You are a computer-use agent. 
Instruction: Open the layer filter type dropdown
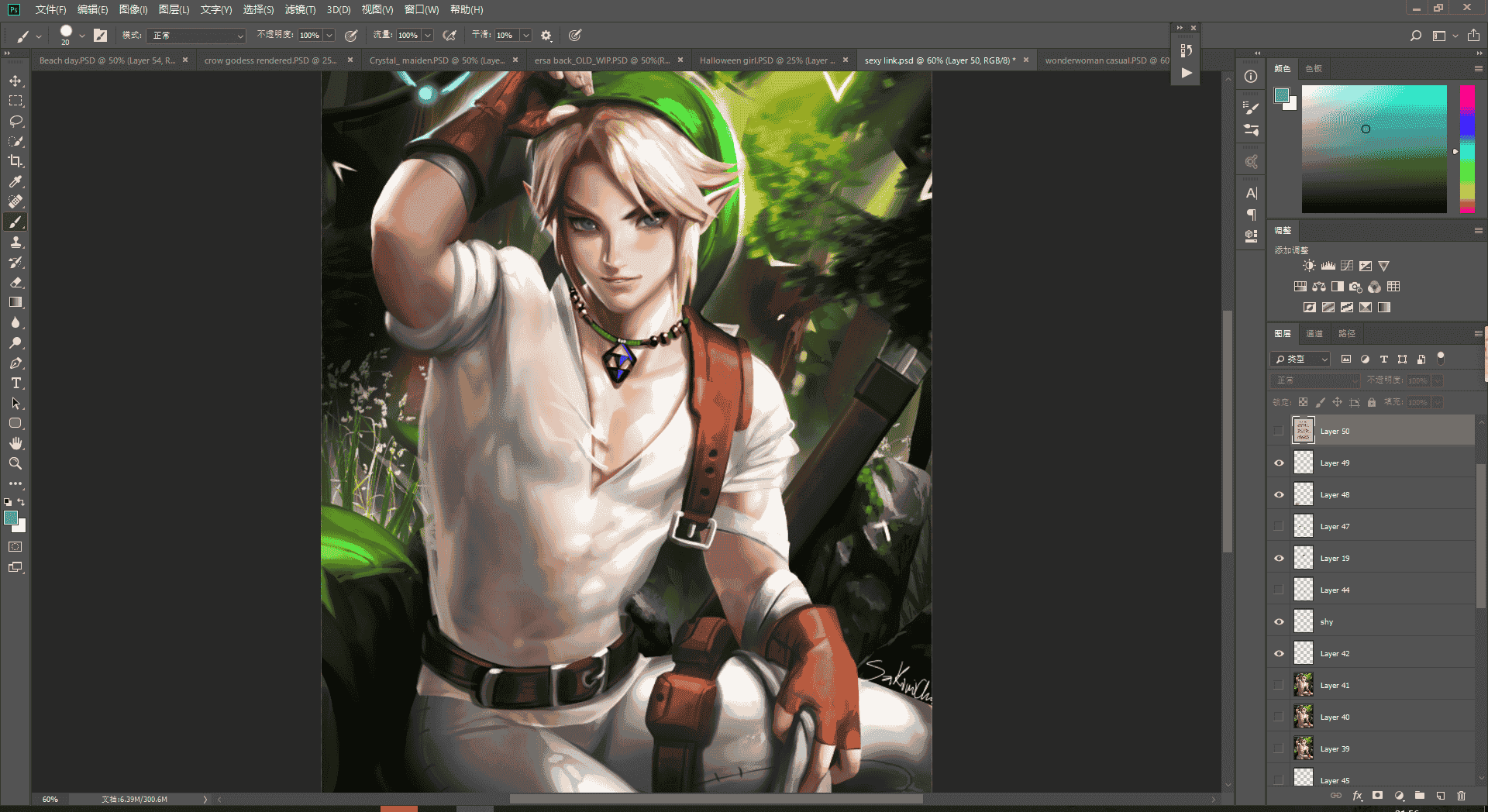pos(1300,360)
